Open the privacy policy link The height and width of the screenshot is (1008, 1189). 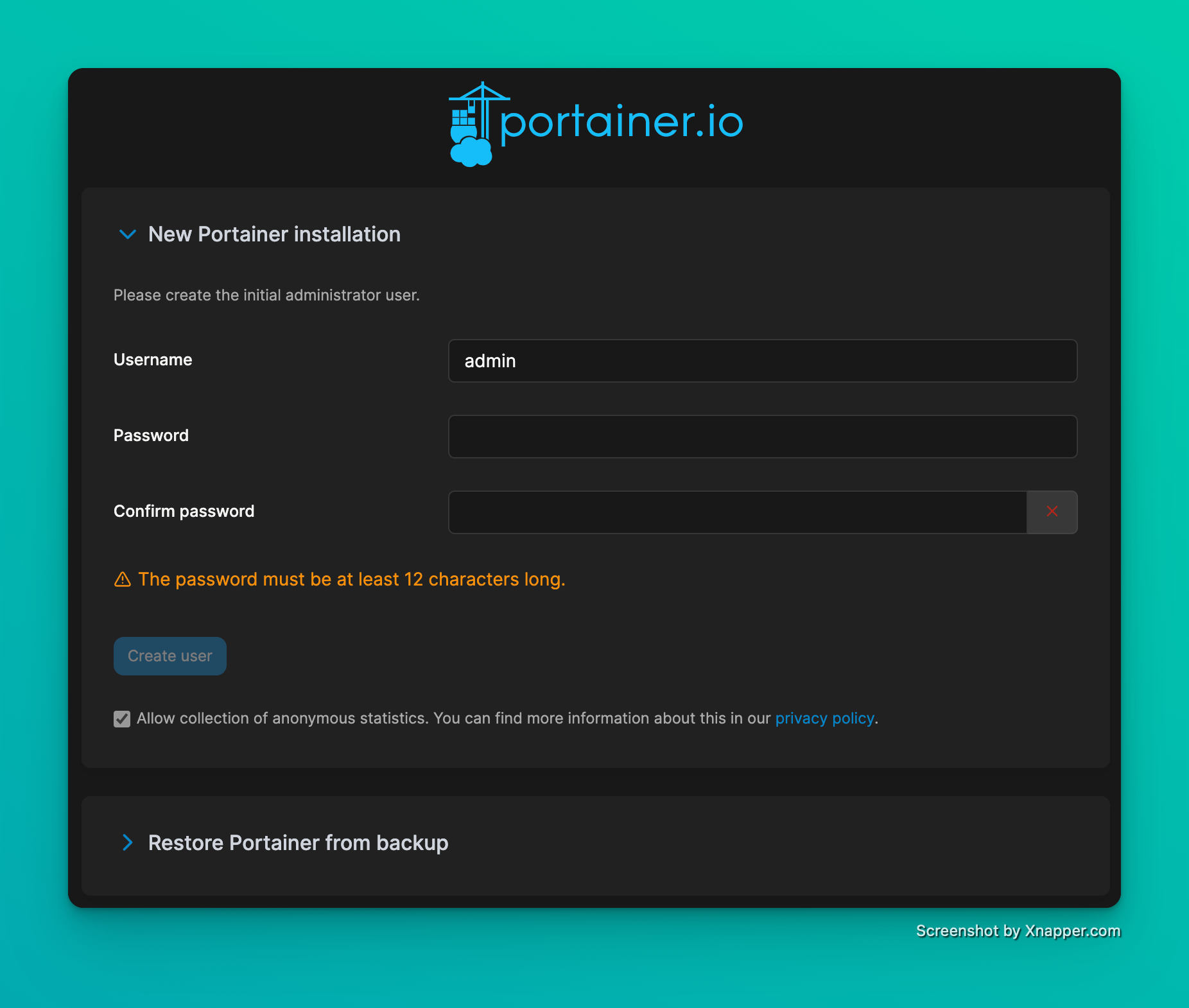[824, 718]
